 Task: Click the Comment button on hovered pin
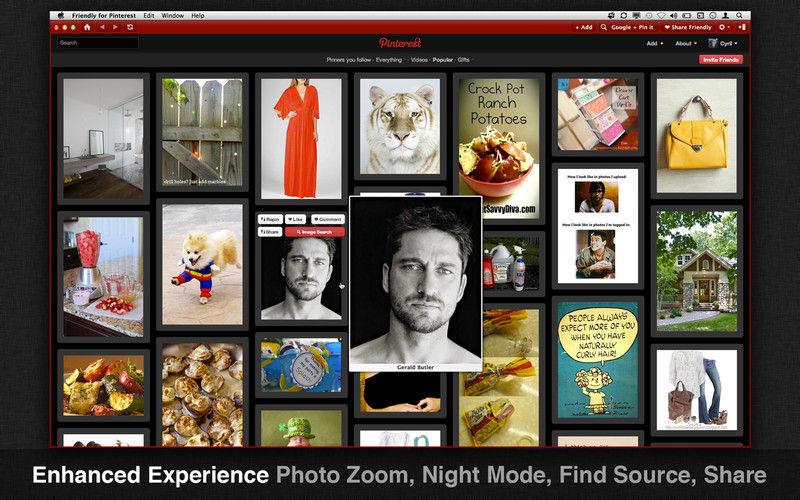(328, 219)
